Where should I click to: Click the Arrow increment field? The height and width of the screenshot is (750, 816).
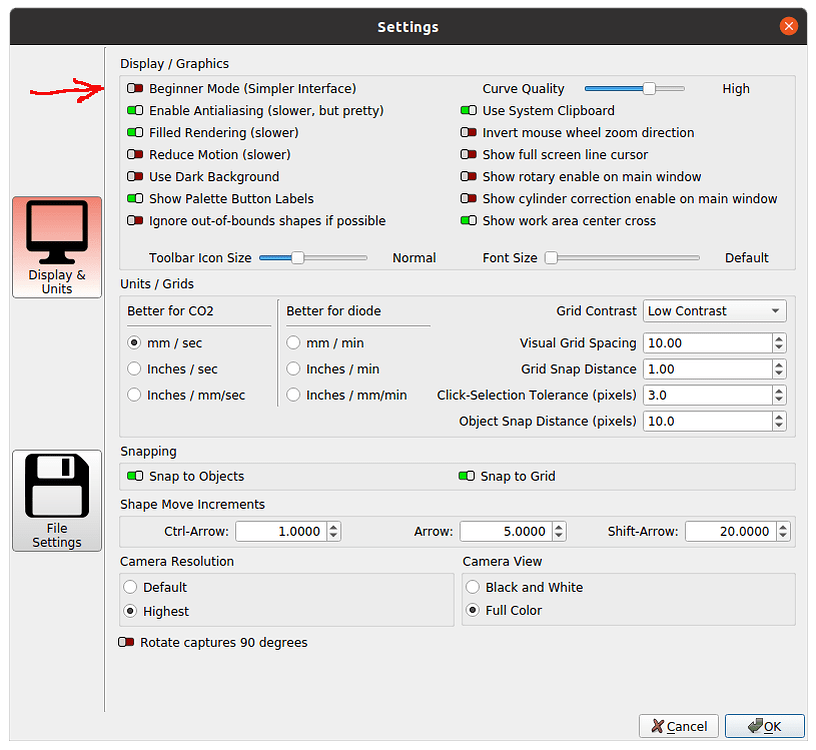pyautogui.click(x=506, y=531)
